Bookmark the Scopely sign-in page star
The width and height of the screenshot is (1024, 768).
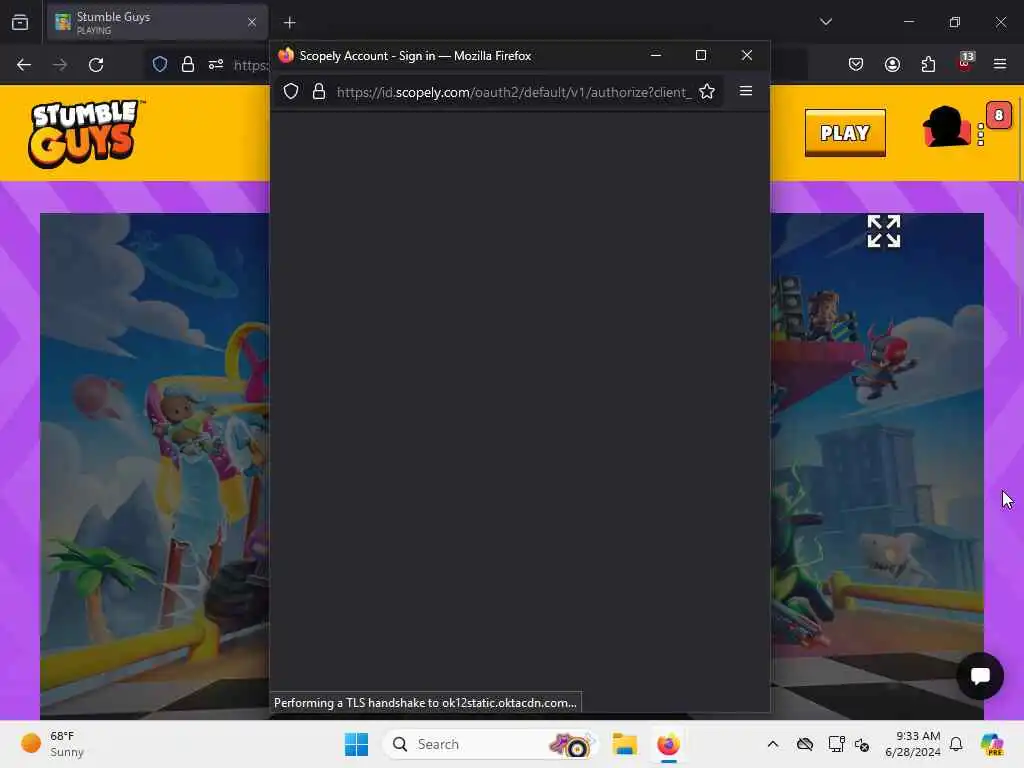pos(707,91)
